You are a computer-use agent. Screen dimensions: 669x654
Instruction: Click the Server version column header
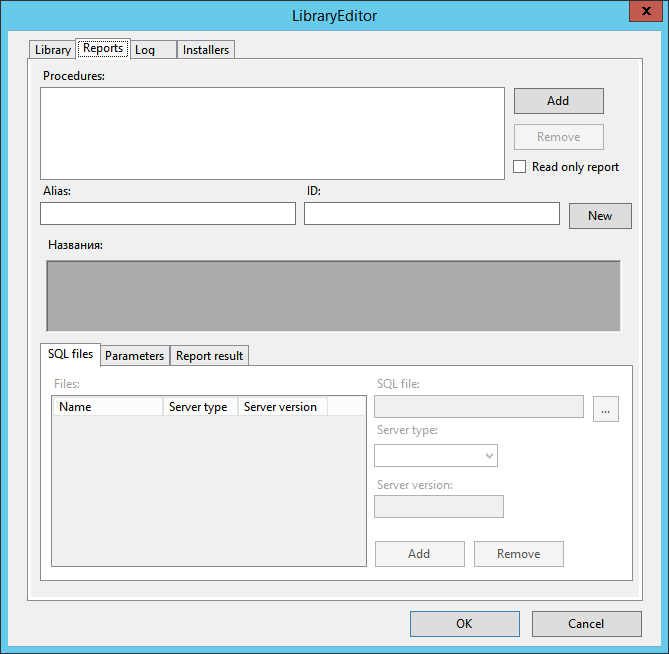(x=281, y=407)
